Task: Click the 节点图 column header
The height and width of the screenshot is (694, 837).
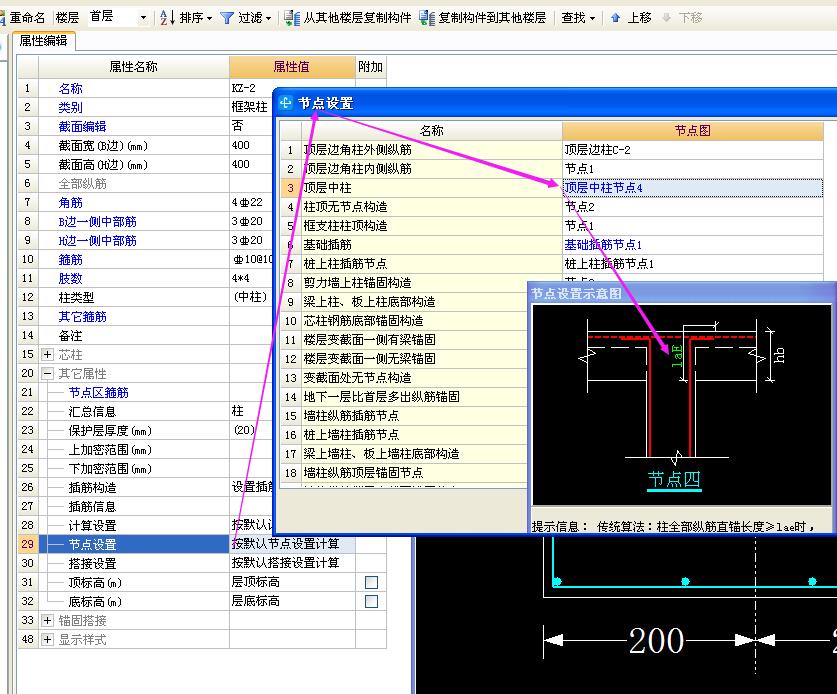Action: point(692,131)
